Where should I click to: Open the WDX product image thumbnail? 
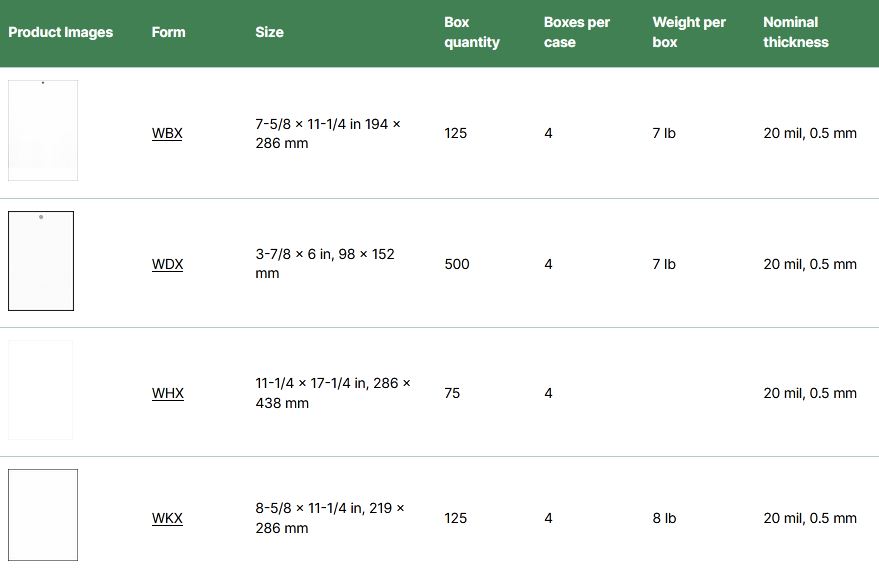point(41,261)
